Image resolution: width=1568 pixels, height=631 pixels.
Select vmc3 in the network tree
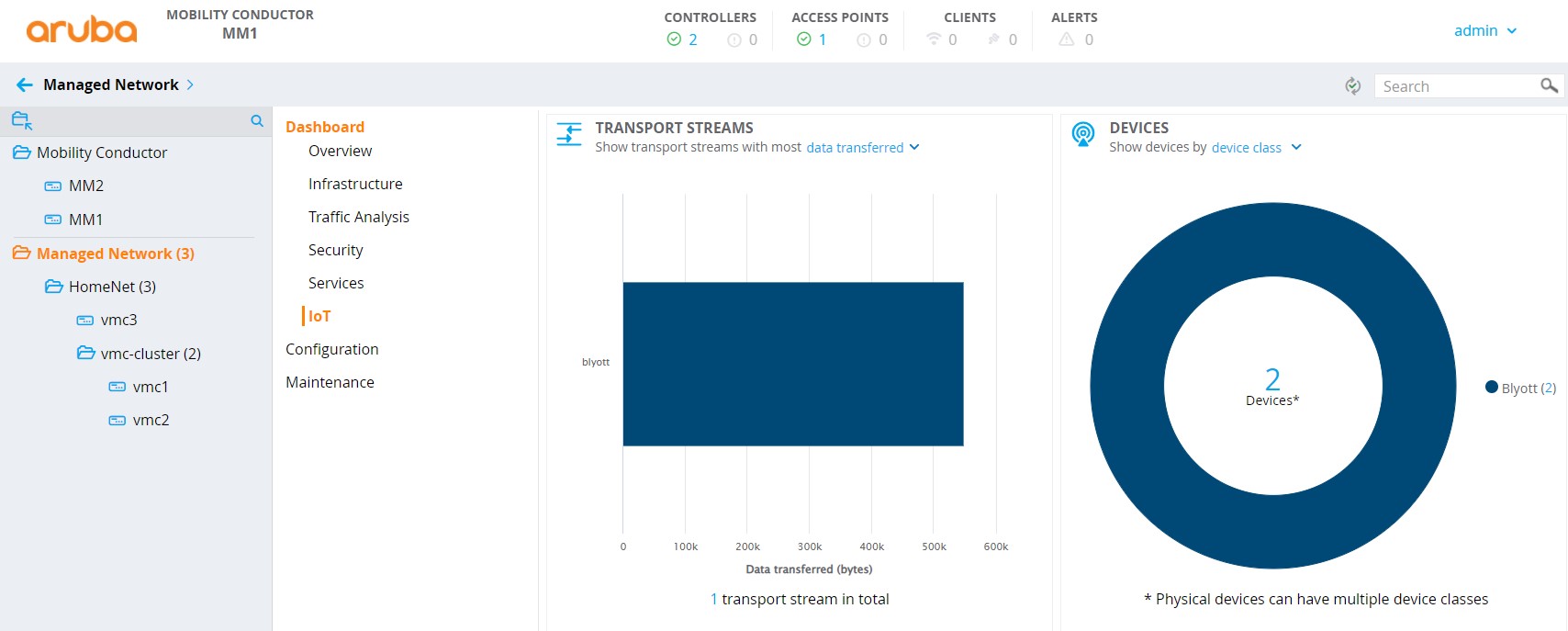click(x=119, y=320)
